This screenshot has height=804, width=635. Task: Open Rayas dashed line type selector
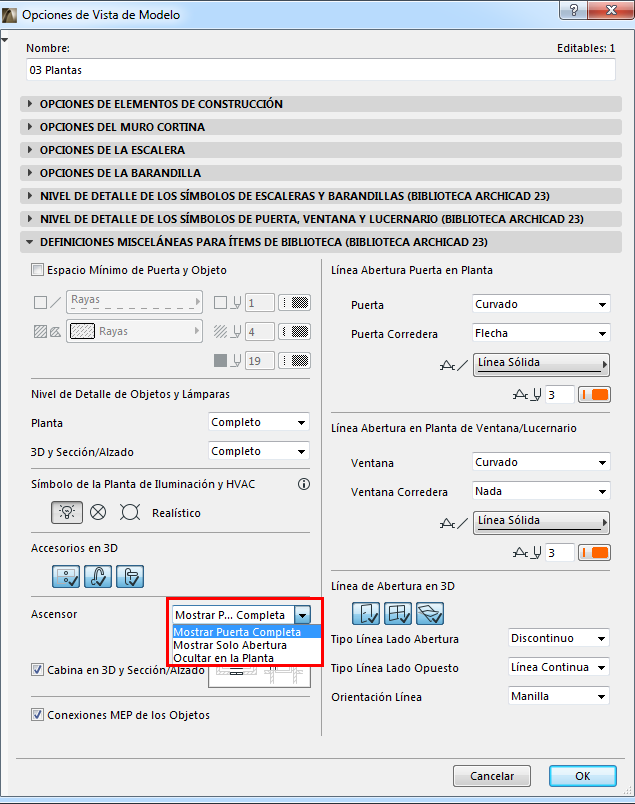point(134,302)
